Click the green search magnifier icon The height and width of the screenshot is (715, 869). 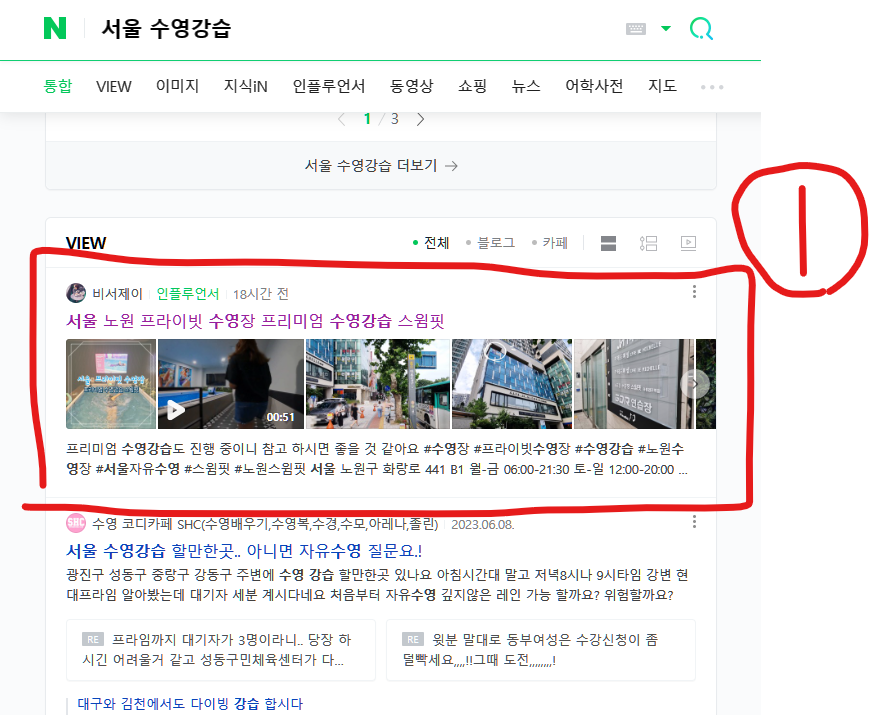(701, 28)
